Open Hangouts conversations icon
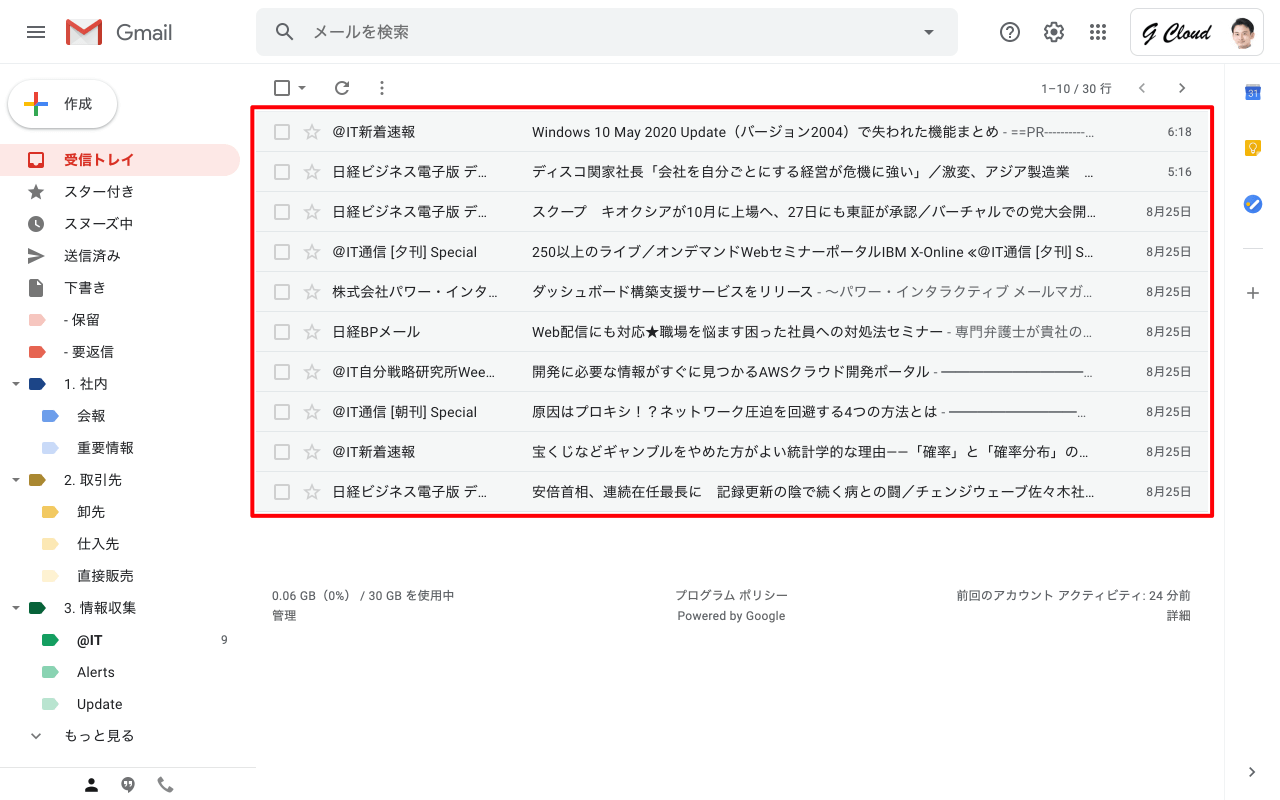Screen dimensions: 1280x800 tap(128, 785)
